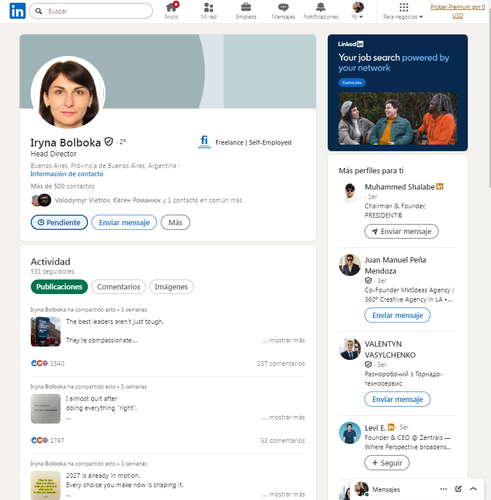Switch to the Comentarios activity tab
This screenshot has height=500, width=491.
(119, 287)
